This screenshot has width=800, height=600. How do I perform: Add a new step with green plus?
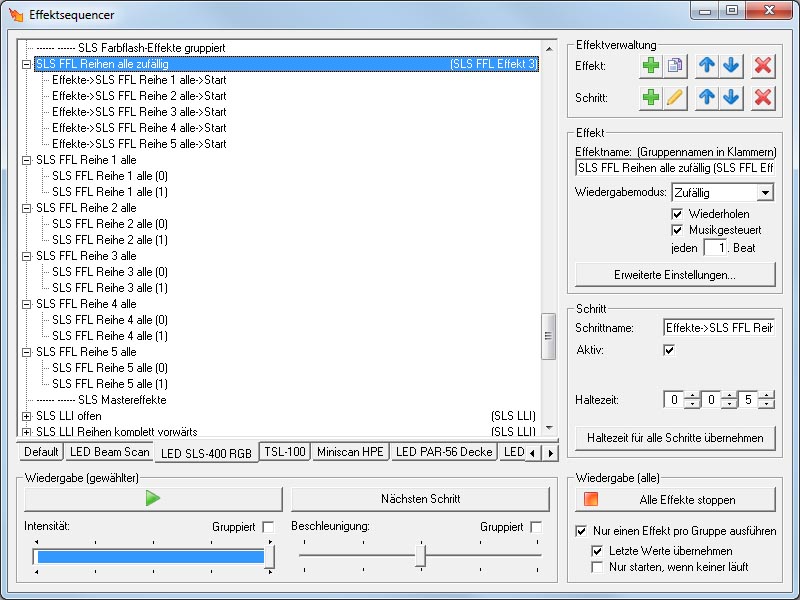(x=651, y=97)
